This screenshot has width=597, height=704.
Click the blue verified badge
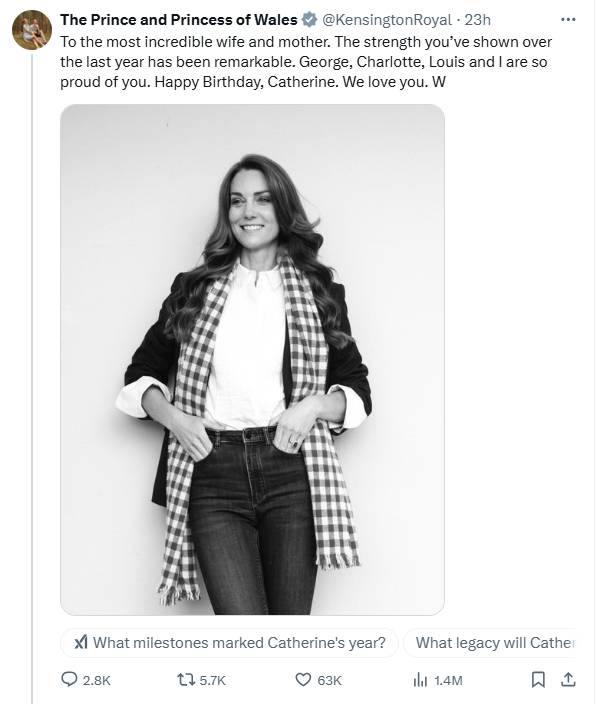point(309,20)
